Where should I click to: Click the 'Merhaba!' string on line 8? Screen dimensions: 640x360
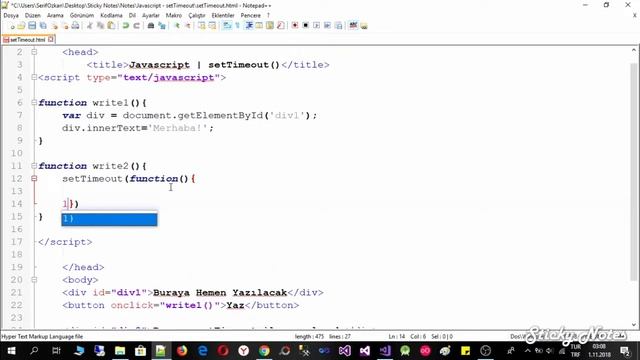click(178, 128)
